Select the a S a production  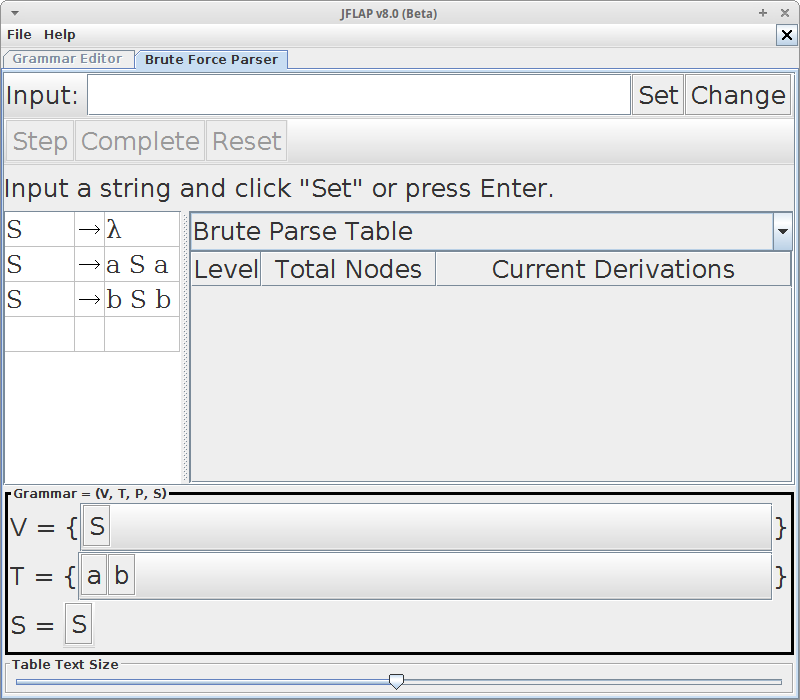[137, 265]
